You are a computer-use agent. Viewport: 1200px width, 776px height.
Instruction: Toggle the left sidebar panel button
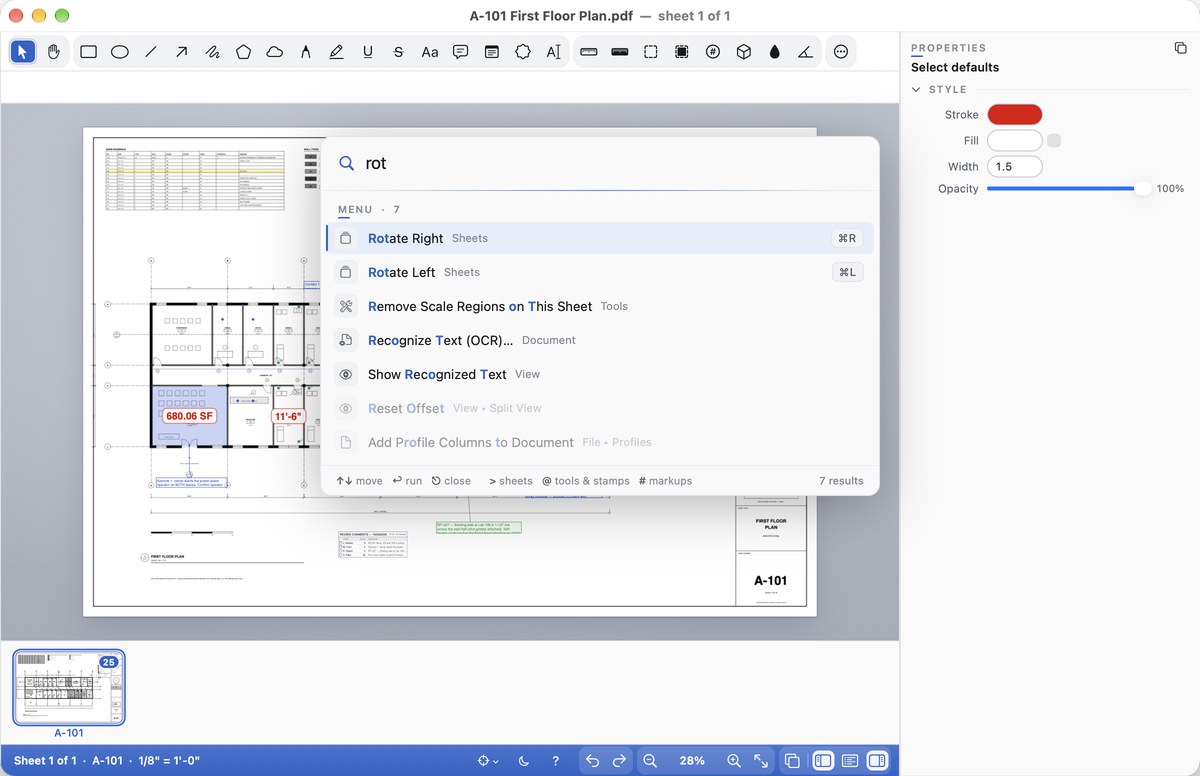(823, 761)
